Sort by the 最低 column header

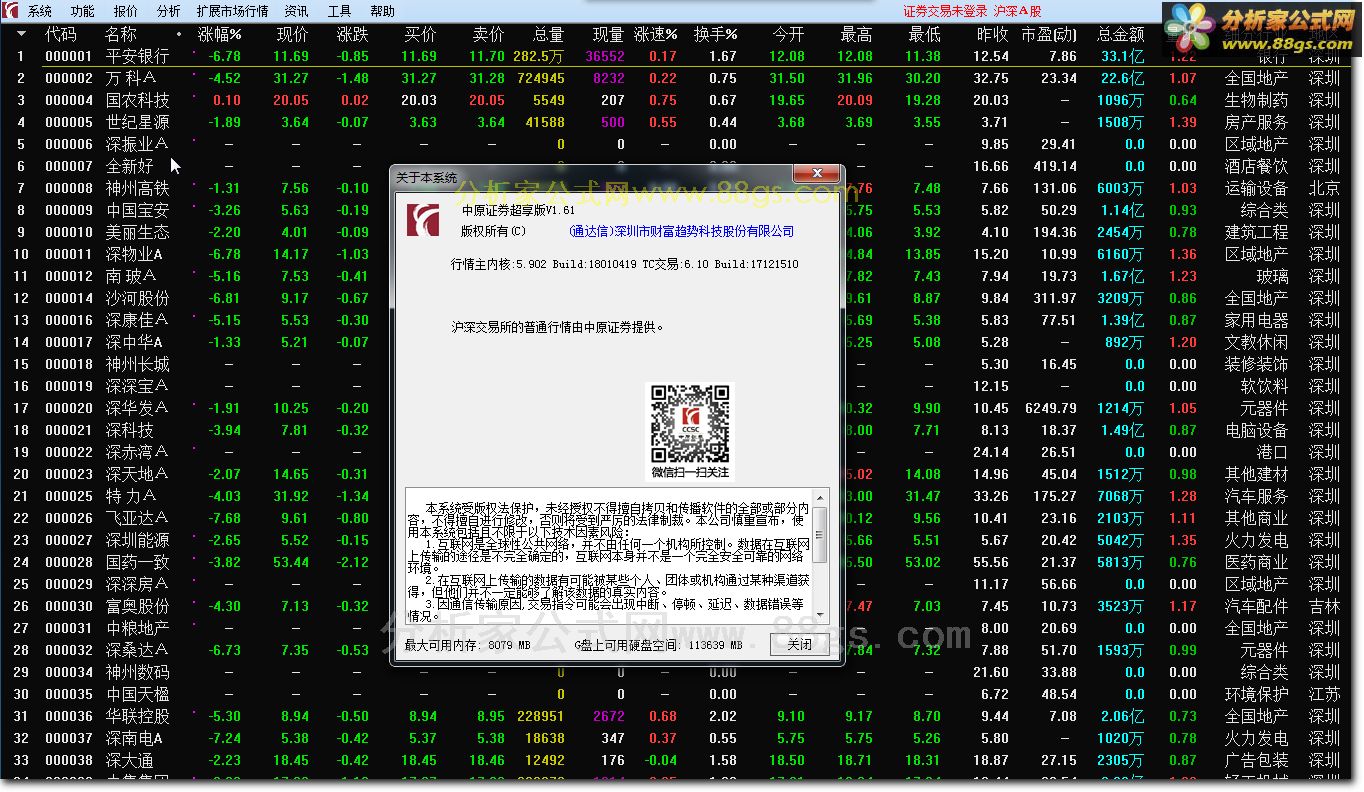point(924,34)
